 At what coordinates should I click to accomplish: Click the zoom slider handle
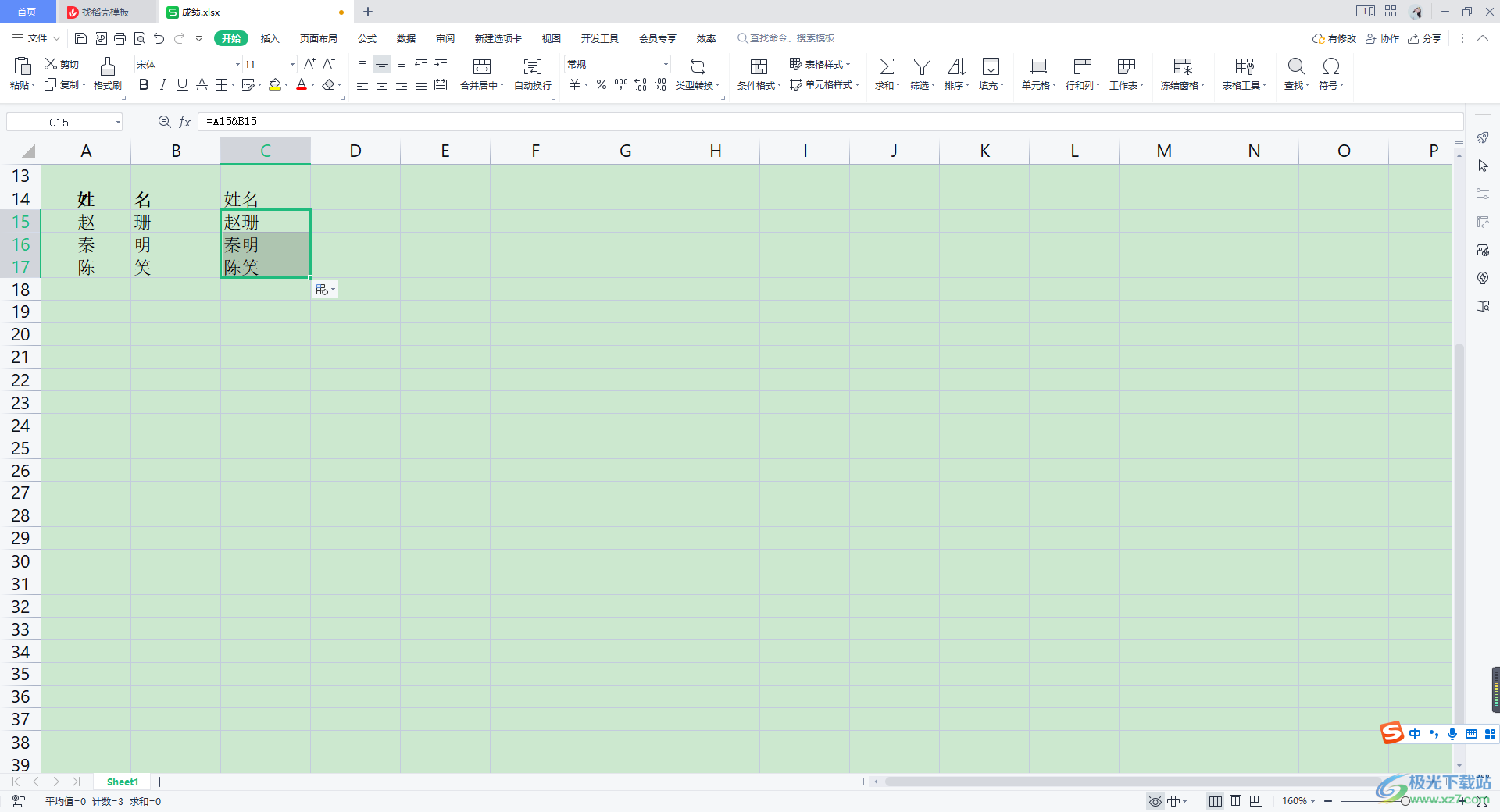tap(1405, 801)
